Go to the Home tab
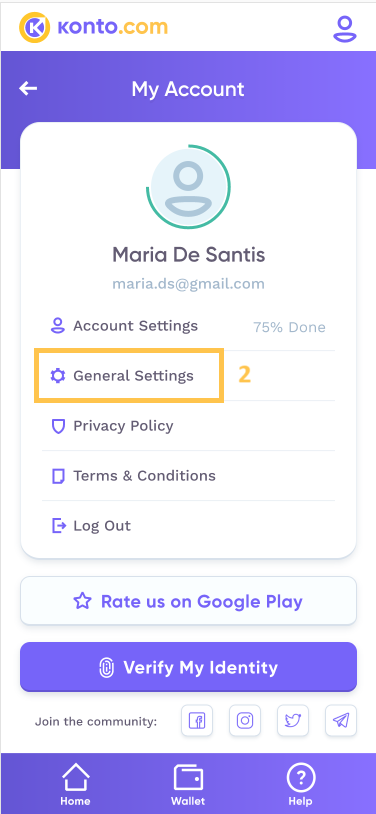 75,784
